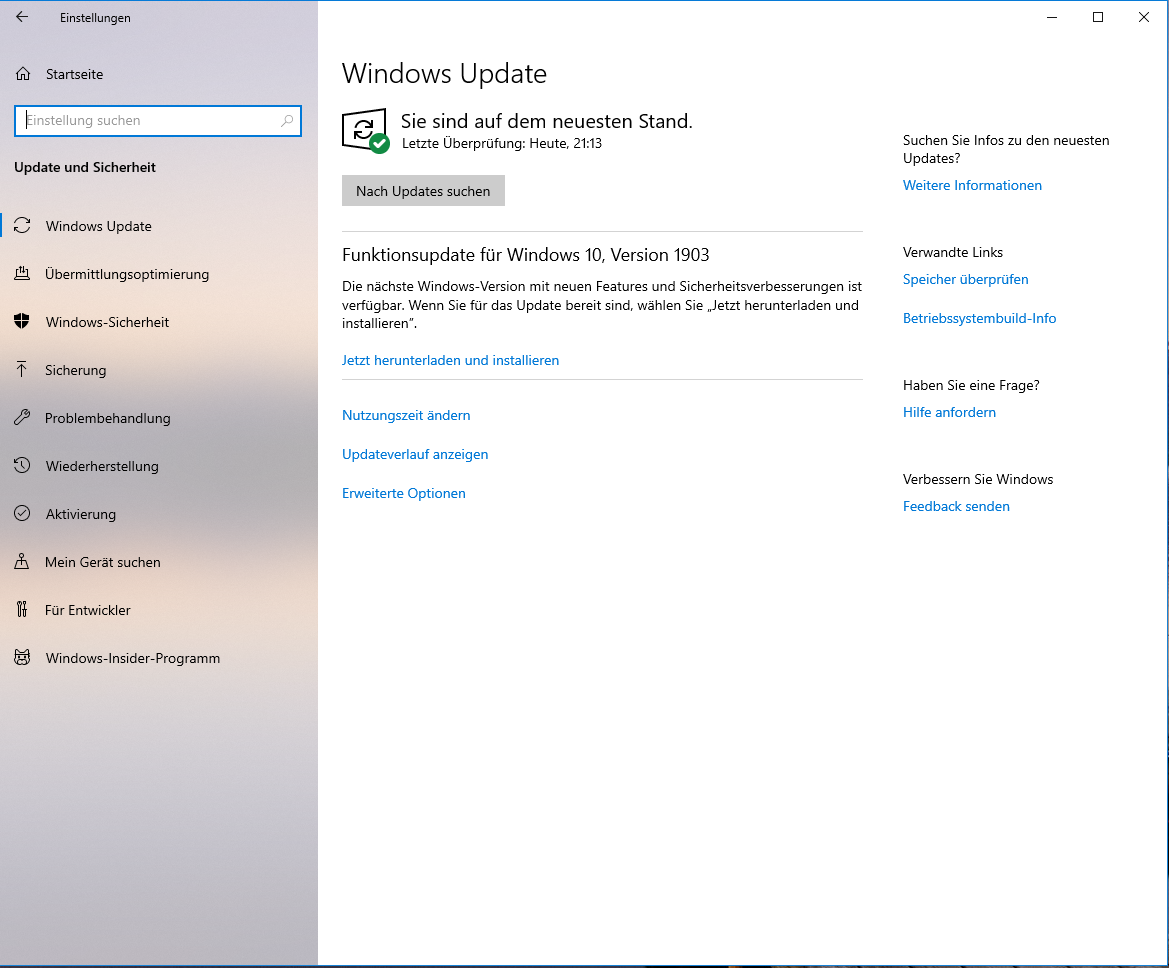This screenshot has height=968, width=1169.
Task: Click the back arrow icon
Action: pyautogui.click(x=22, y=16)
